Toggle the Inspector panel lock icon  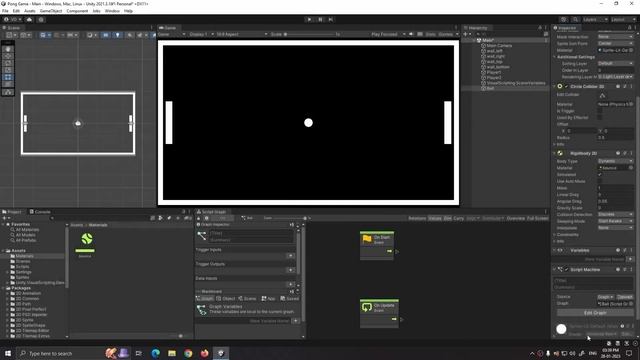pos(629,28)
